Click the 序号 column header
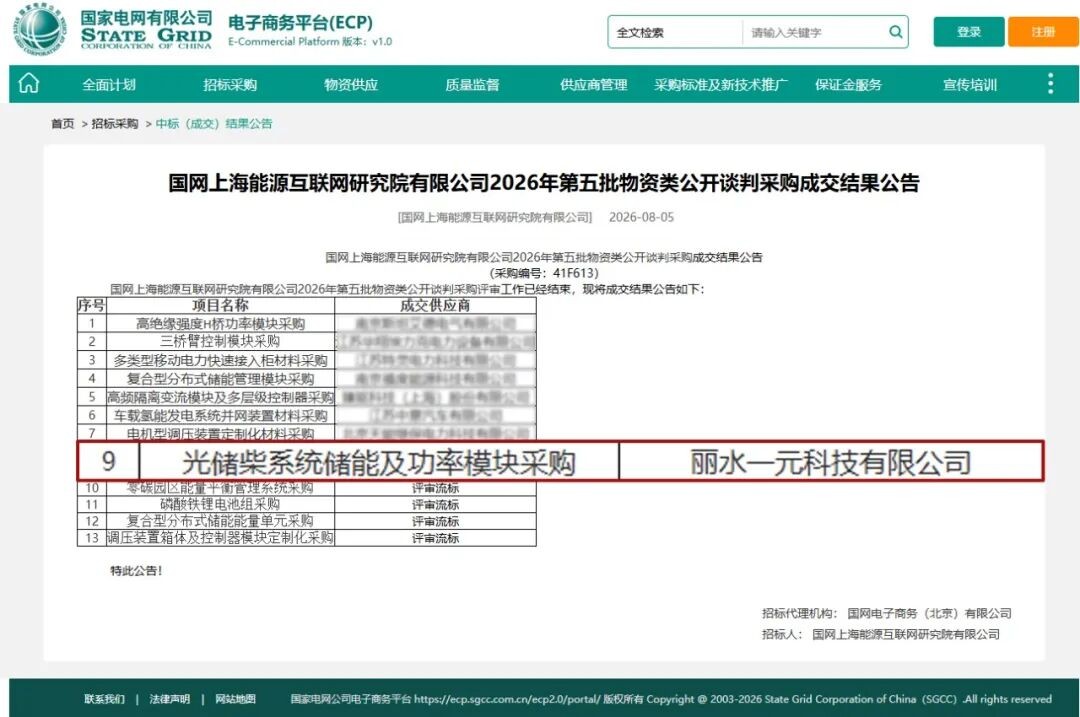The width and height of the screenshot is (1080, 717). coord(92,305)
